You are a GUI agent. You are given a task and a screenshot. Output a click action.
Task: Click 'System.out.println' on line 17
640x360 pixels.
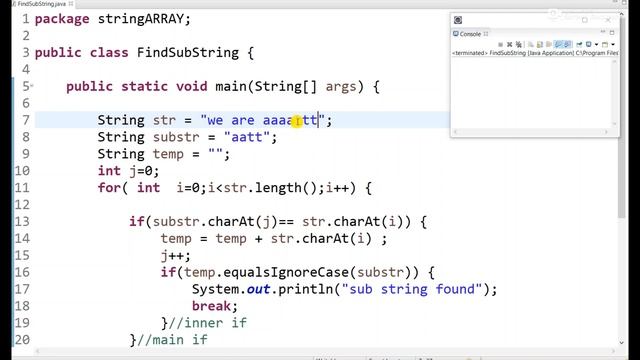pos(262,289)
